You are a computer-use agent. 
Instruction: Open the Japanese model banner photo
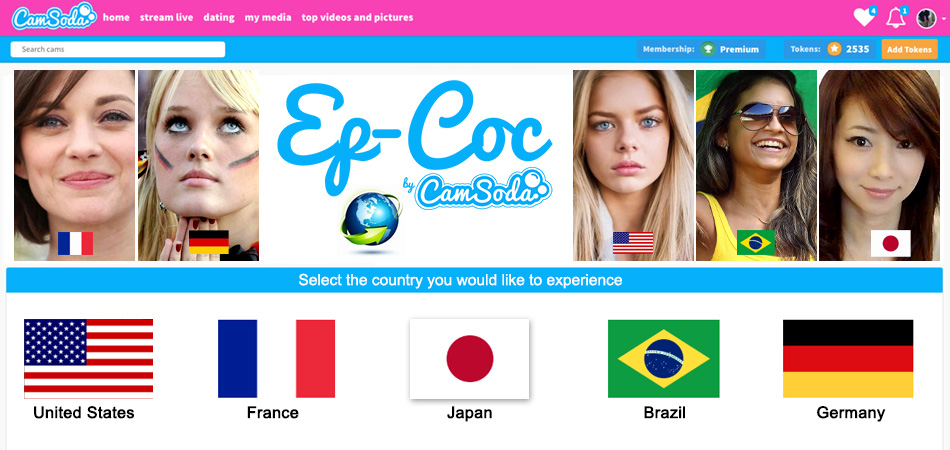pyautogui.click(x=879, y=165)
